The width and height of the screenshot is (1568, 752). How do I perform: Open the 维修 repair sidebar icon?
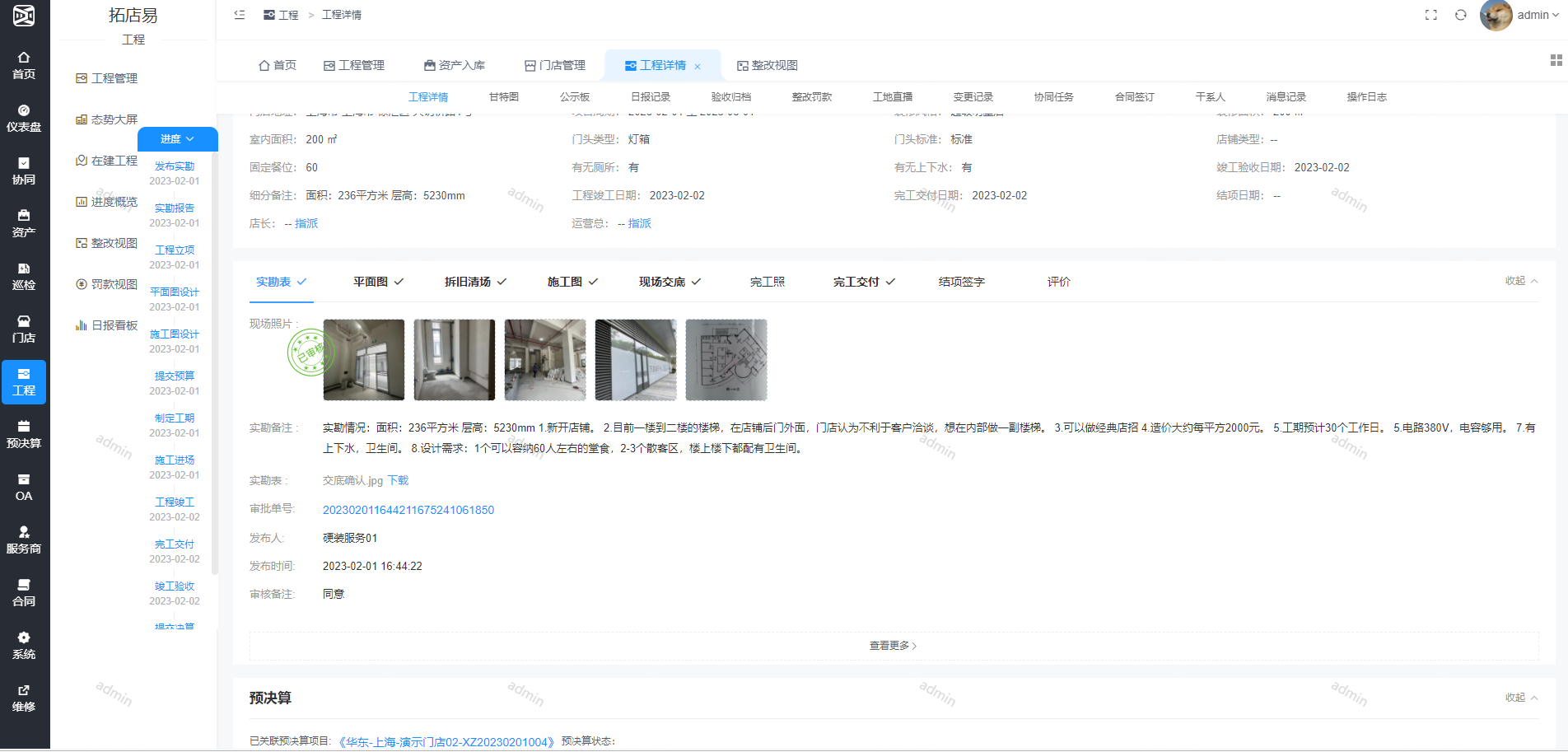24,698
